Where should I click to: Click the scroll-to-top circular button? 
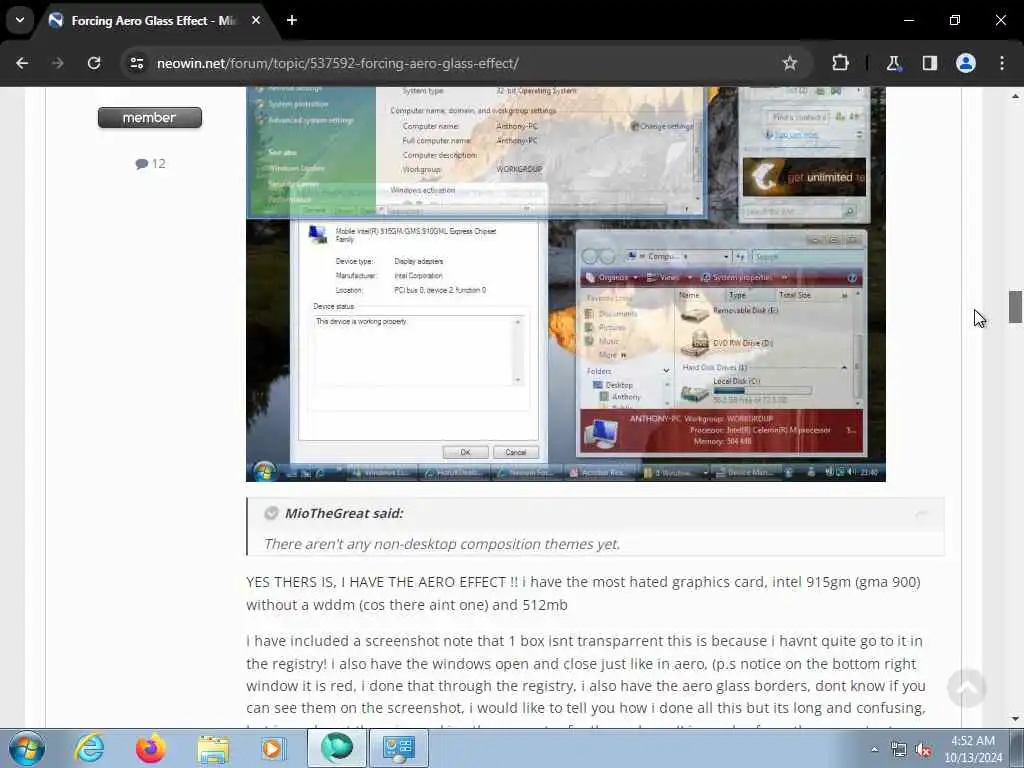pyautogui.click(x=967, y=687)
